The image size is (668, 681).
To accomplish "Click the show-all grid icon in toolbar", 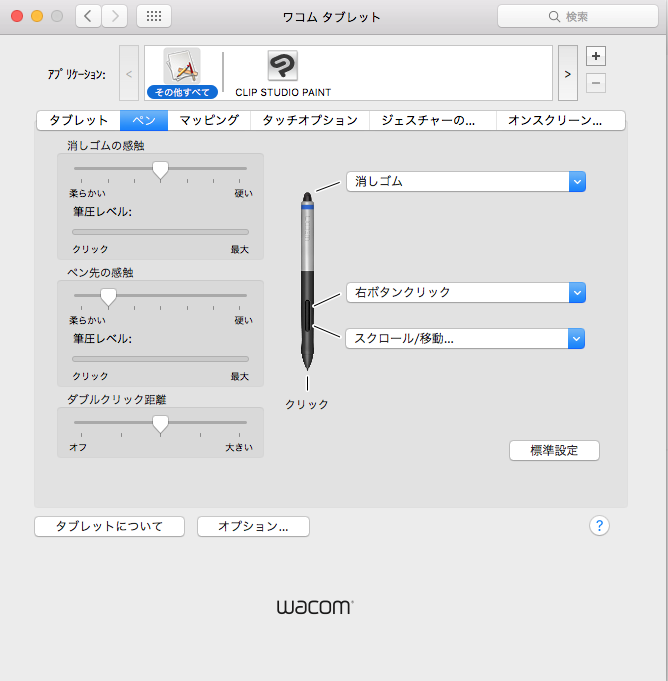I will 153,16.
